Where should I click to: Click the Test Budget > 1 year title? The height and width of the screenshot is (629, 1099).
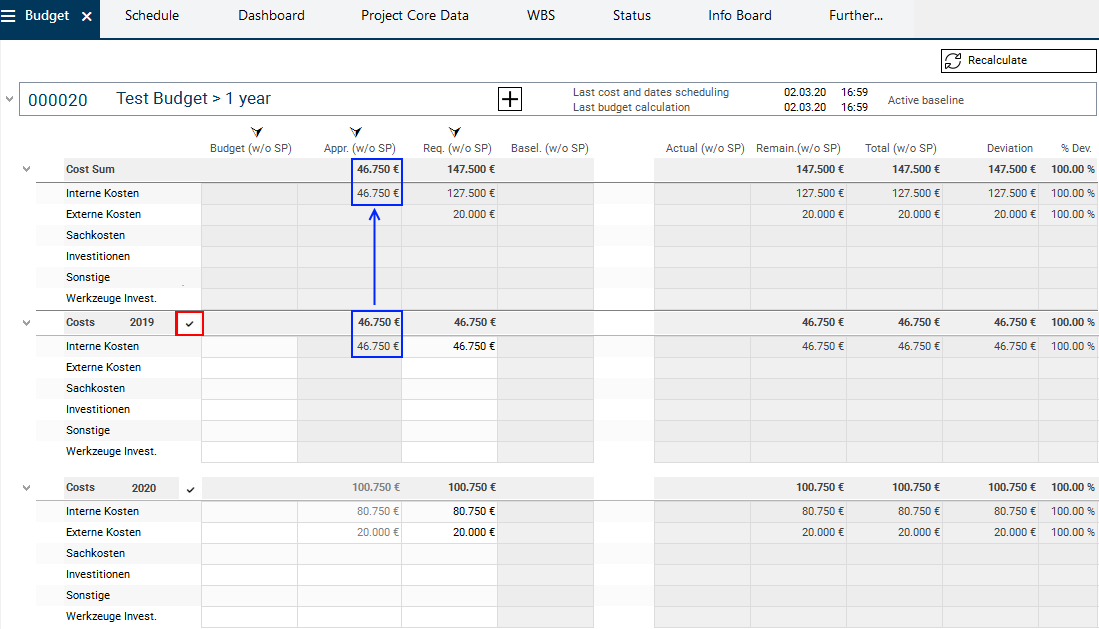[x=193, y=99]
